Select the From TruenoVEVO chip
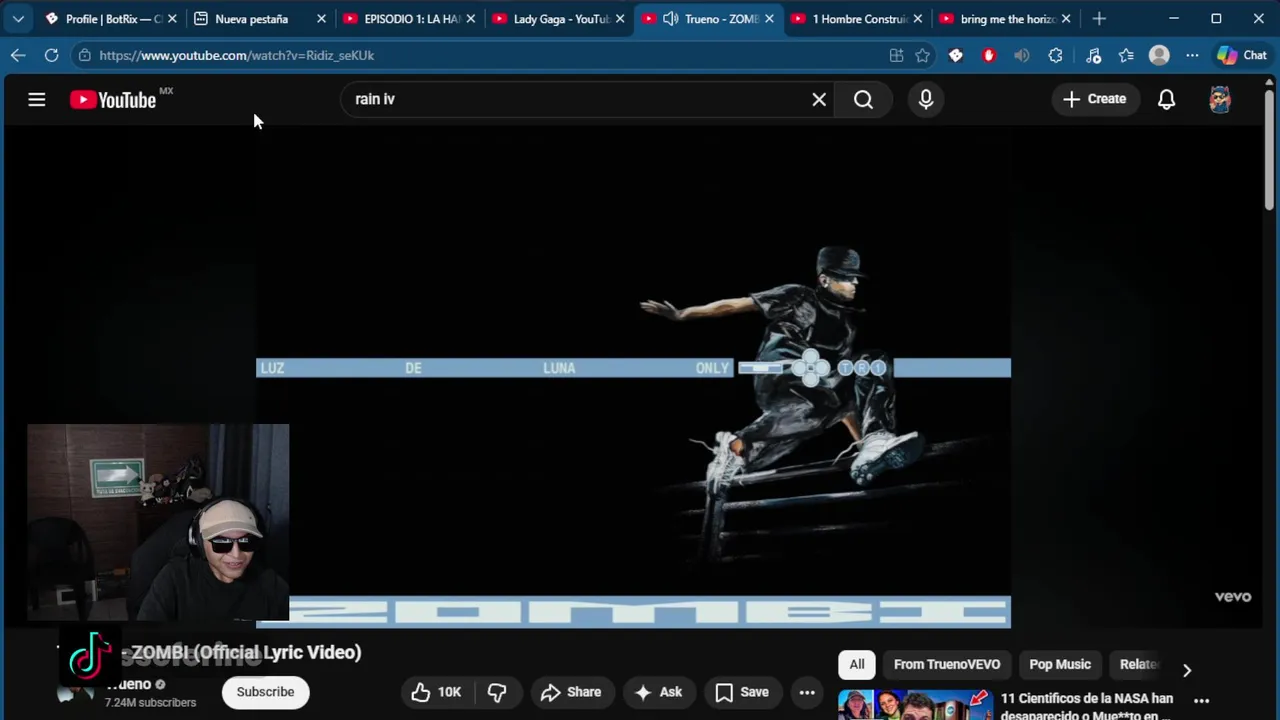The height and width of the screenshot is (720, 1280). tap(947, 664)
